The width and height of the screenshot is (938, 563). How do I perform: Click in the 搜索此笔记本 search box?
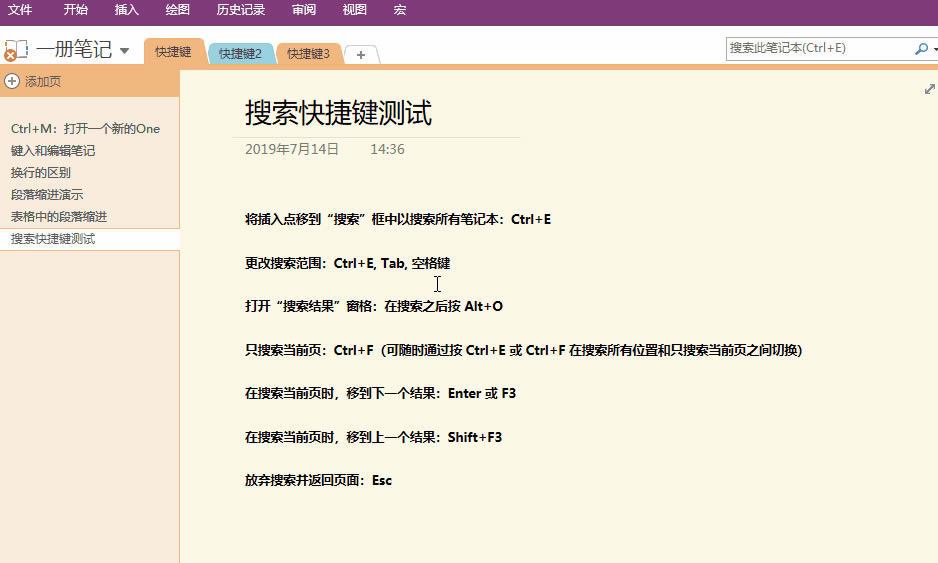(x=815, y=48)
